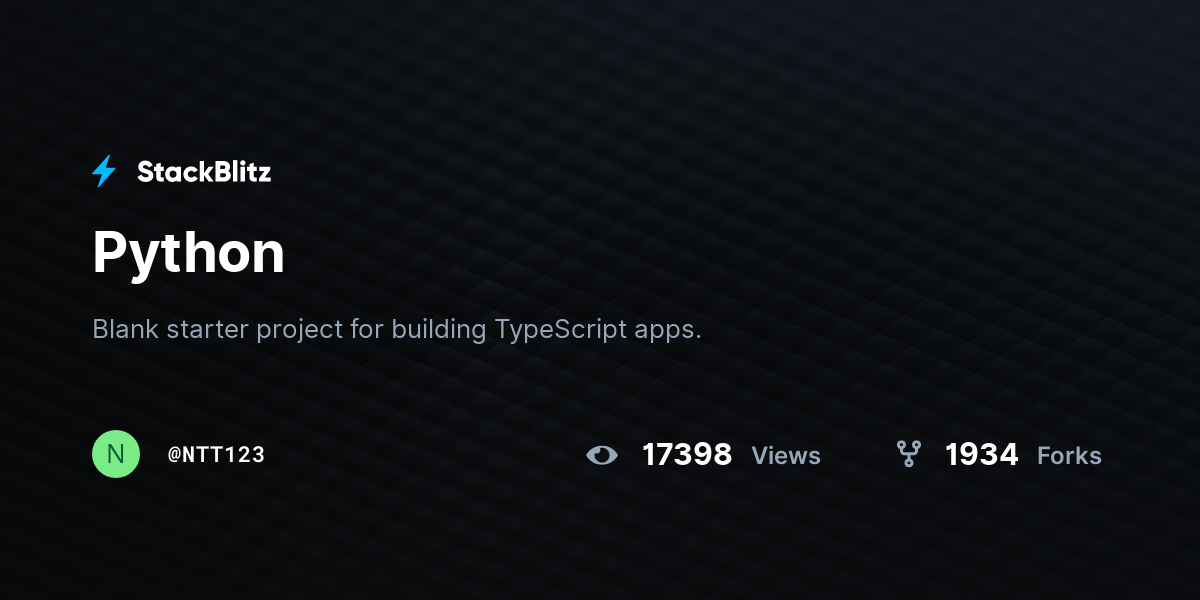Open the Python project title
The width and height of the screenshot is (1200, 600).
[x=189, y=253]
